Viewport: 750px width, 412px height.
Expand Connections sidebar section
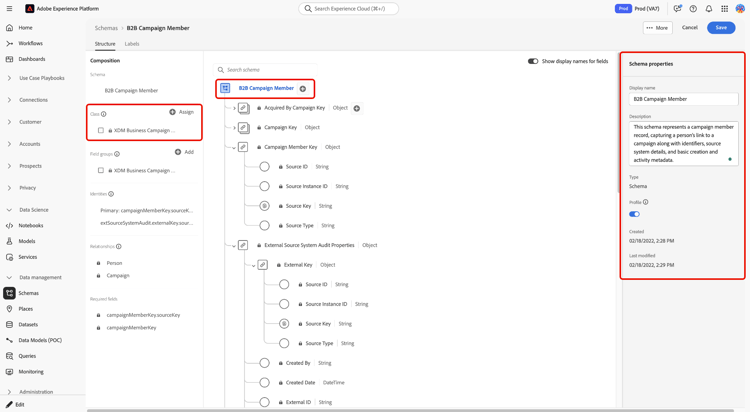[9, 100]
